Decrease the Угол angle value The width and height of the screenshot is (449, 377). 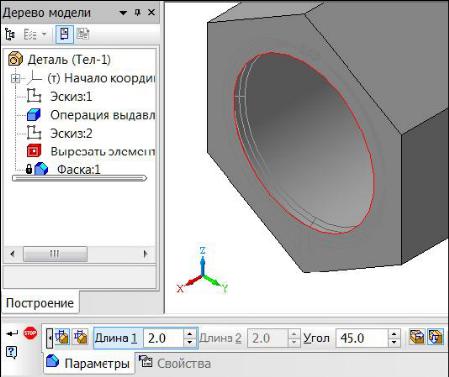tap(394, 343)
